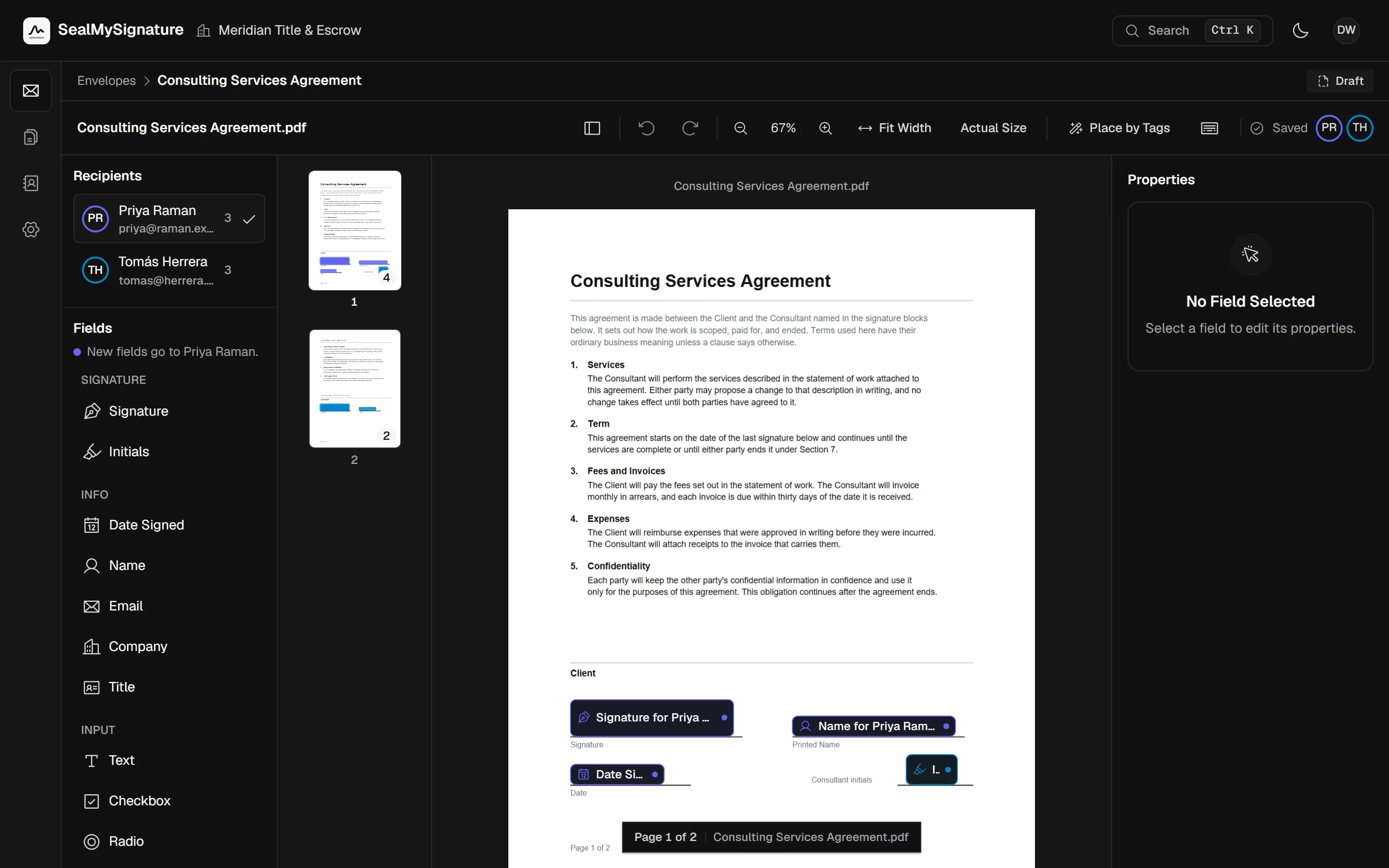This screenshot has width=1389, height=868.
Task: Click the PR recipient avatar in toolbar
Action: point(1329,128)
